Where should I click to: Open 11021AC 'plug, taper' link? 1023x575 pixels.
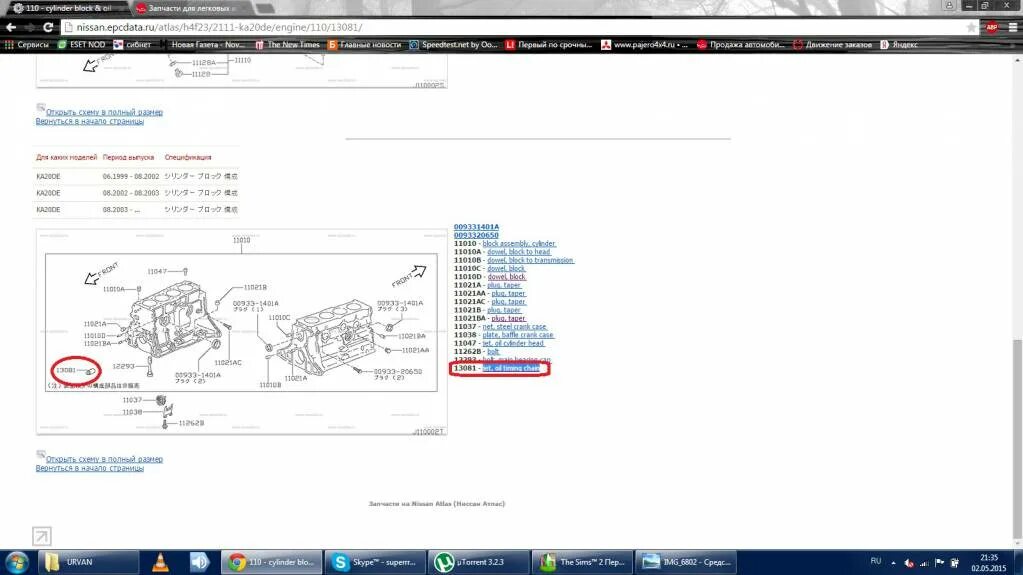[x=508, y=302]
